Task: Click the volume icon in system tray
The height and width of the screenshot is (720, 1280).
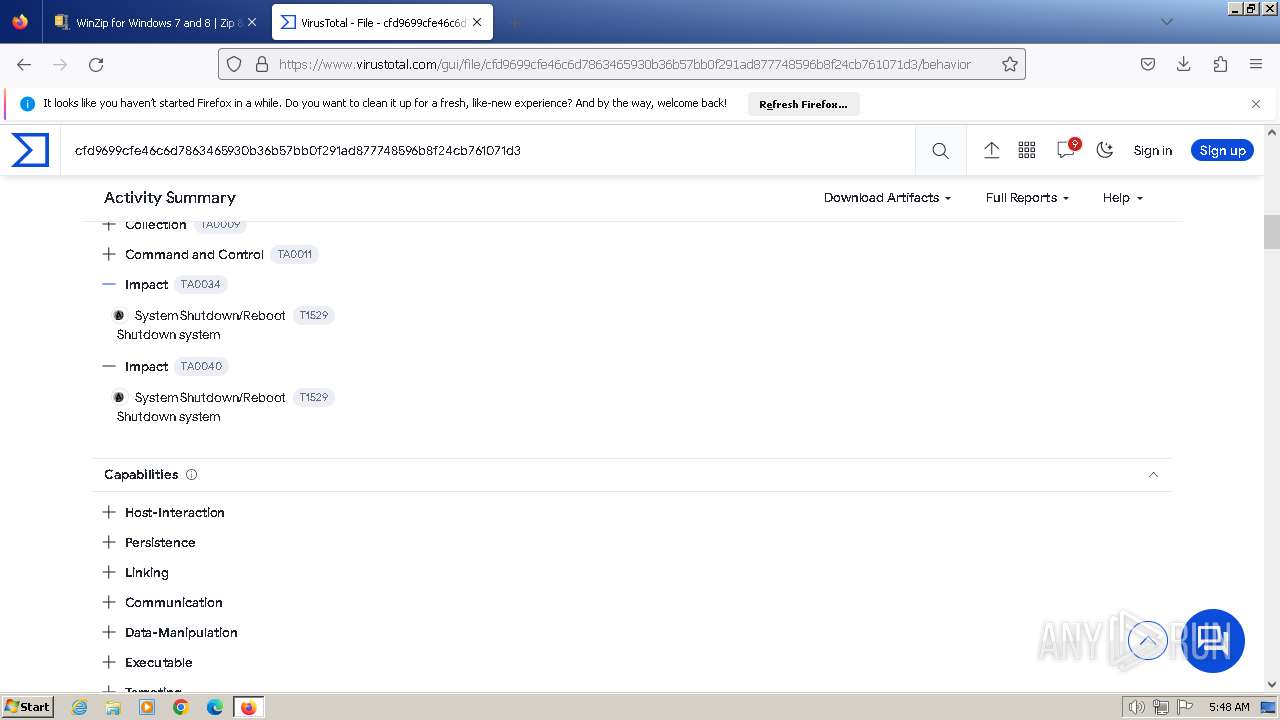Action: coord(1136,707)
